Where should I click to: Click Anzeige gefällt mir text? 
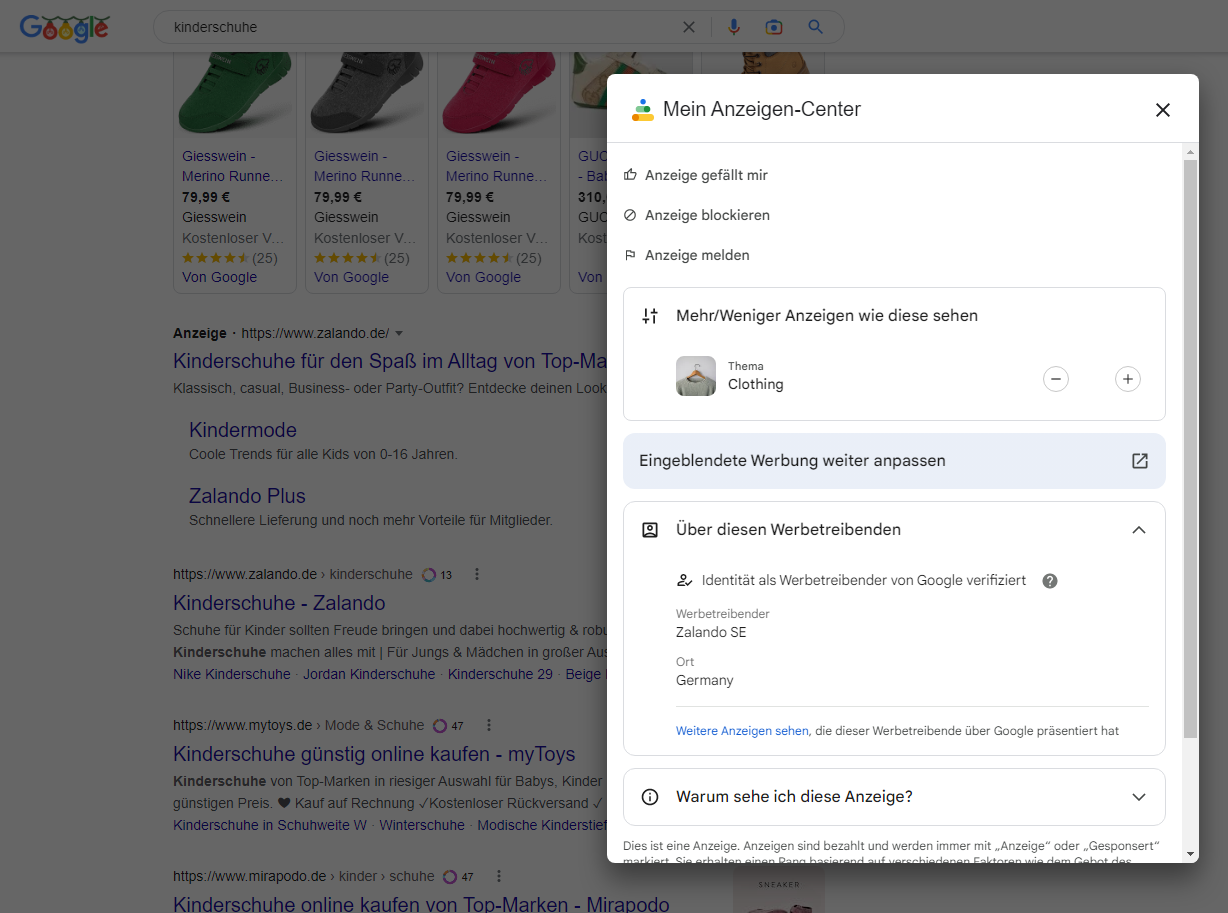pyautogui.click(x=706, y=175)
